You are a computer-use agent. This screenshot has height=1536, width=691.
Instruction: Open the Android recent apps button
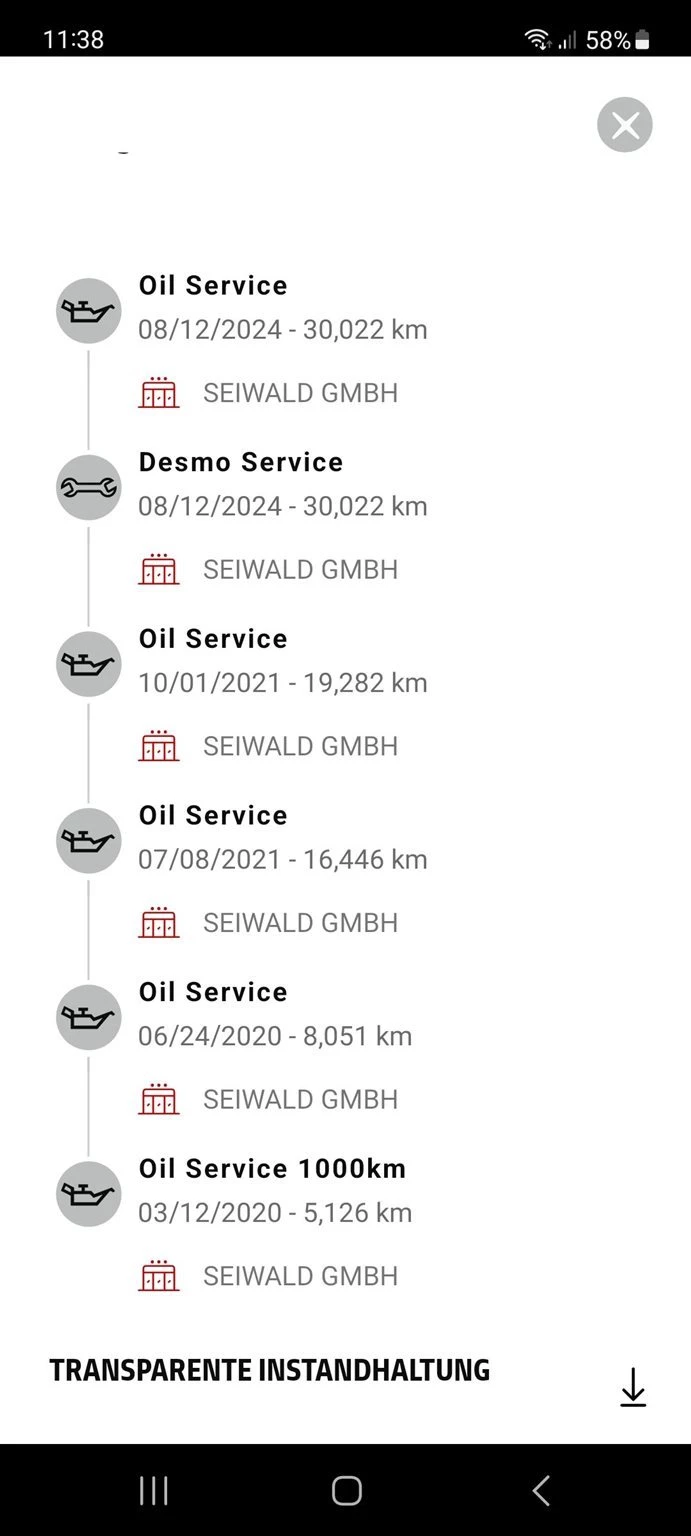(153, 1490)
